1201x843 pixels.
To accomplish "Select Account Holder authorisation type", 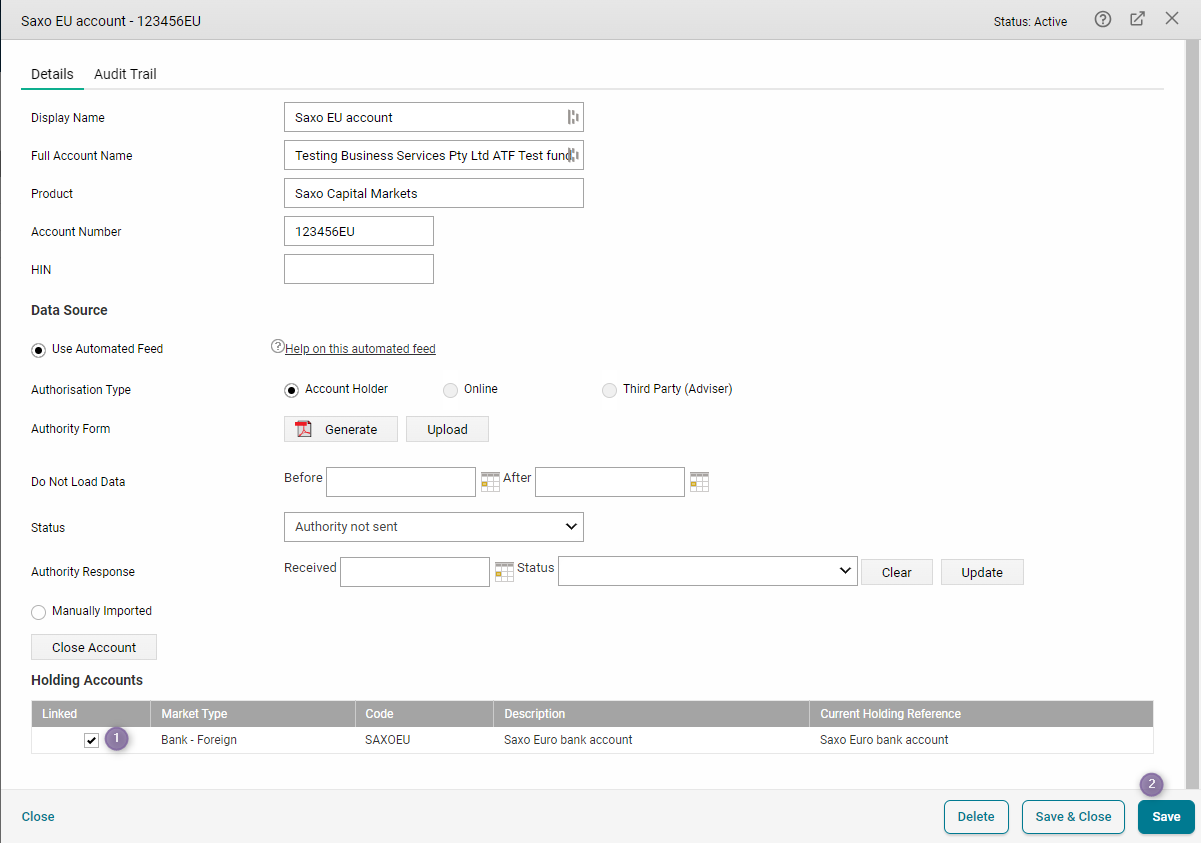I will click(x=292, y=390).
